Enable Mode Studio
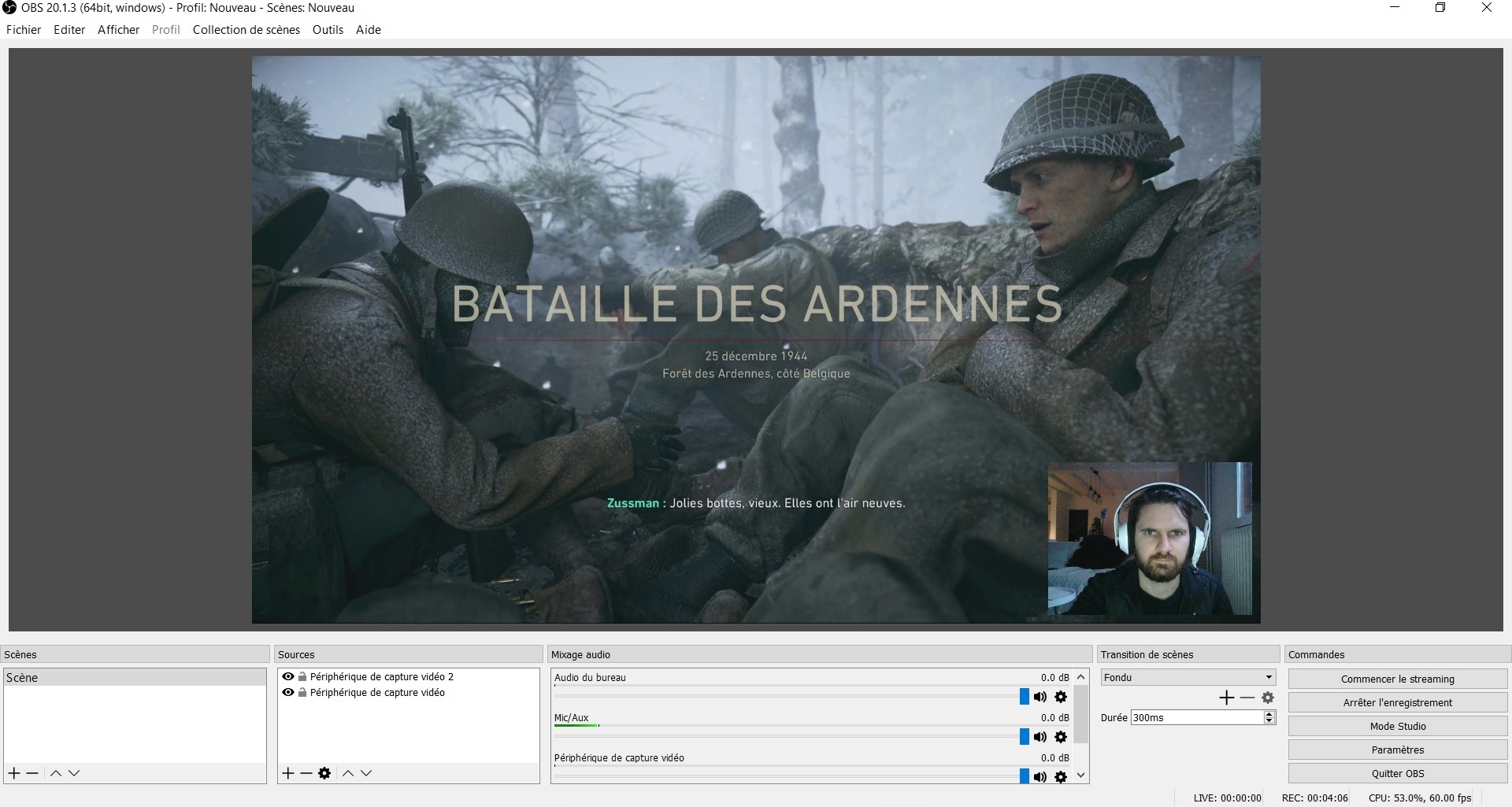Image resolution: width=1512 pixels, height=807 pixels. coord(1398,726)
